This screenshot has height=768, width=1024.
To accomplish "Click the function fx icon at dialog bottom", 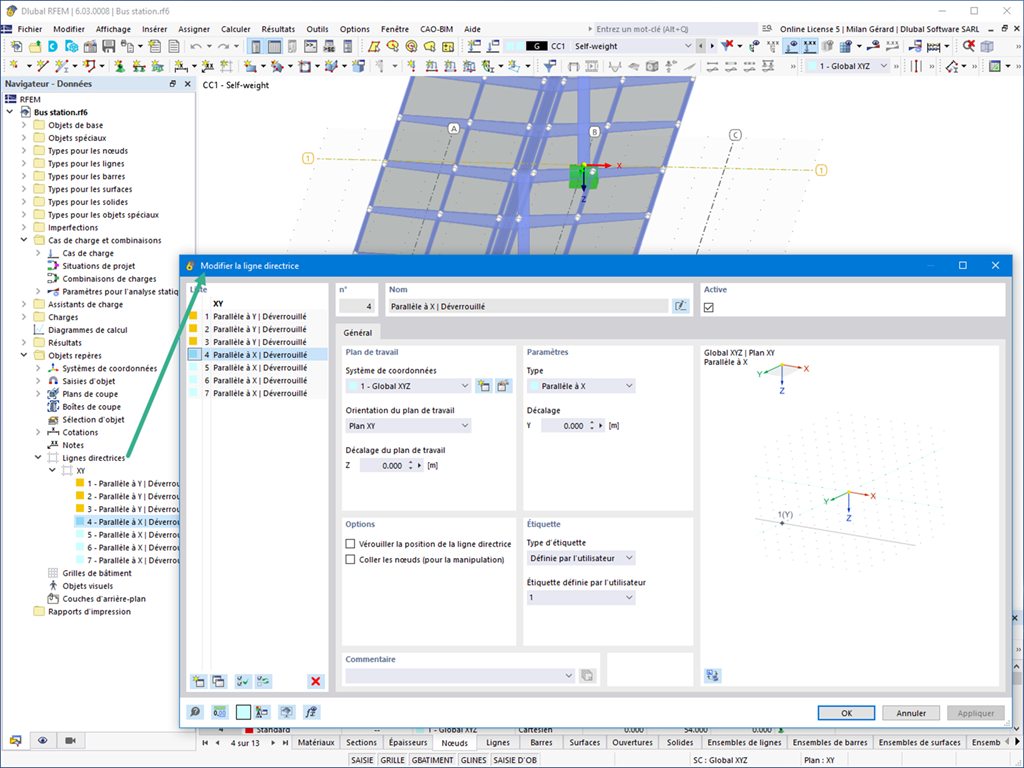I will [312, 712].
